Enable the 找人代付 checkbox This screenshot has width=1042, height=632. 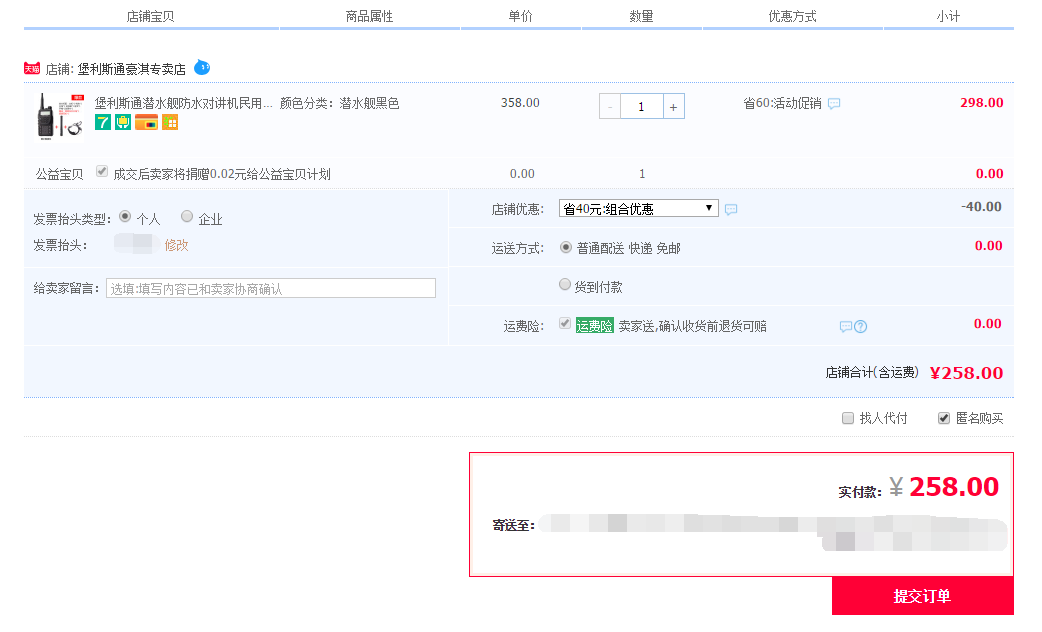coord(848,418)
